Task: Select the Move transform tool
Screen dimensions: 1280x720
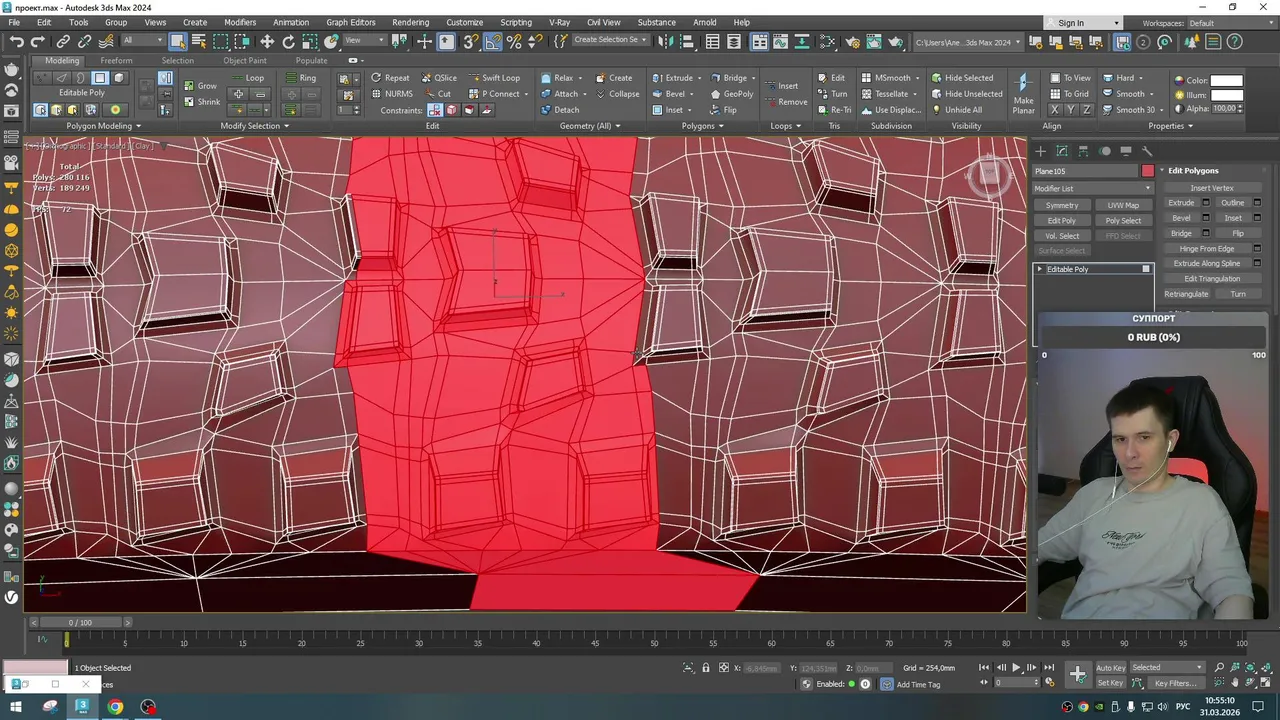Action: (267, 41)
